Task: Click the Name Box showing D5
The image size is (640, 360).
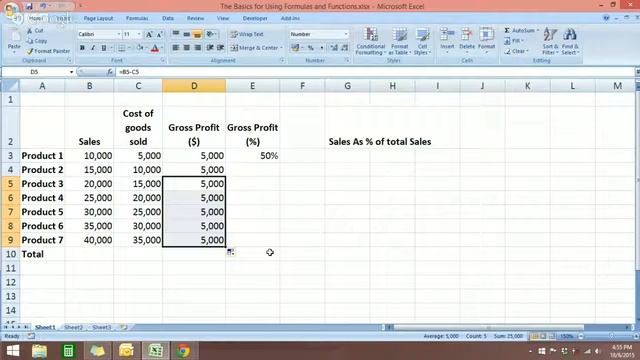Action: (x=38, y=72)
